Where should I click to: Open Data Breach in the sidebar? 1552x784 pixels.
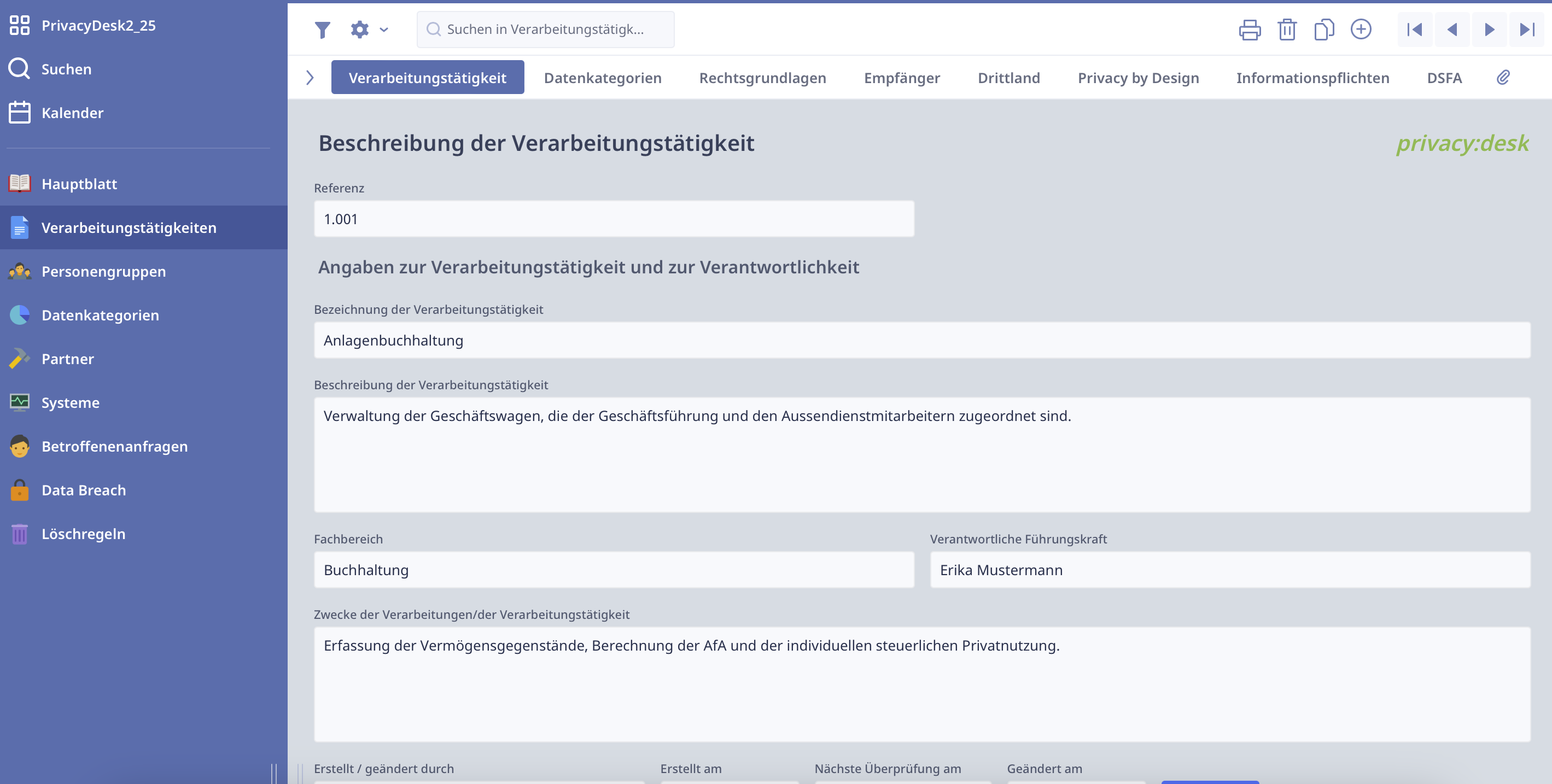pyautogui.click(x=83, y=490)
